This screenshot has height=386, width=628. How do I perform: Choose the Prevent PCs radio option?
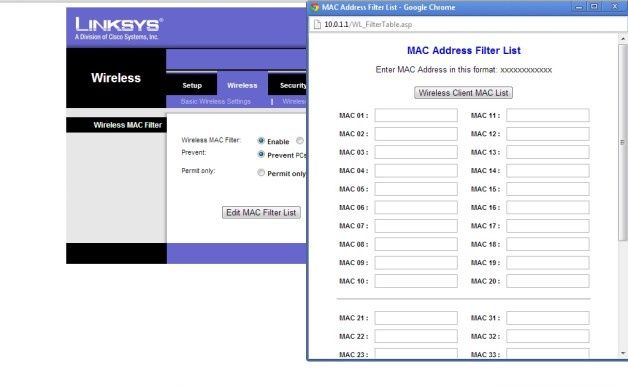[261, 154]
